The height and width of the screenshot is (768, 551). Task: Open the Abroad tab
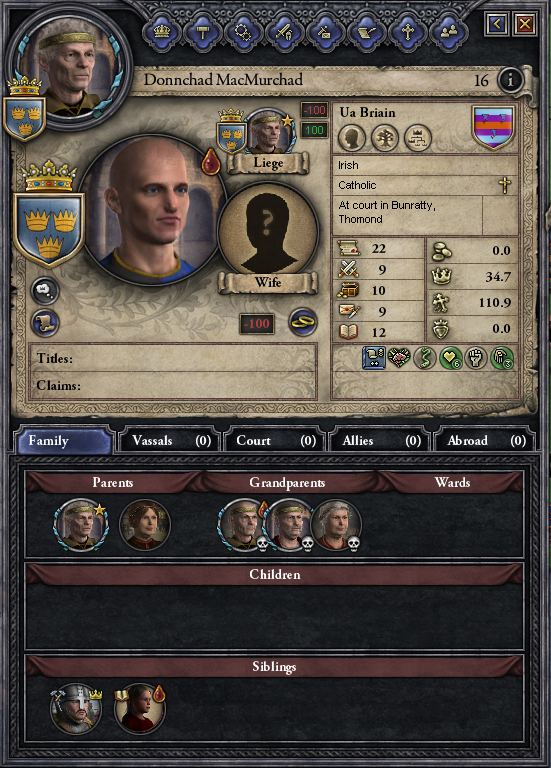(484, 440)
